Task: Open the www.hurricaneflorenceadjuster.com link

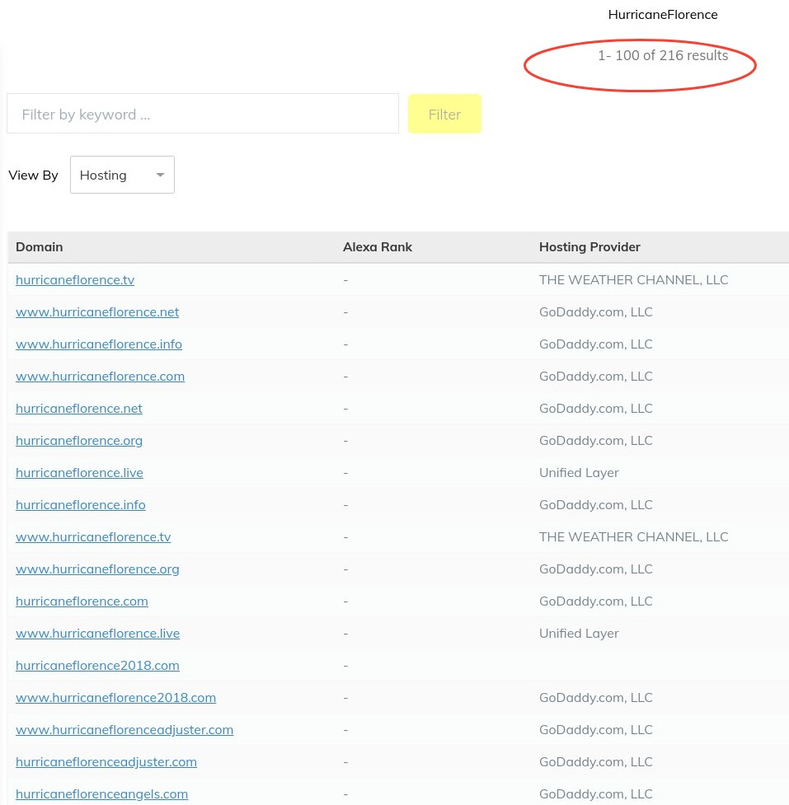Action: [124, 730]
